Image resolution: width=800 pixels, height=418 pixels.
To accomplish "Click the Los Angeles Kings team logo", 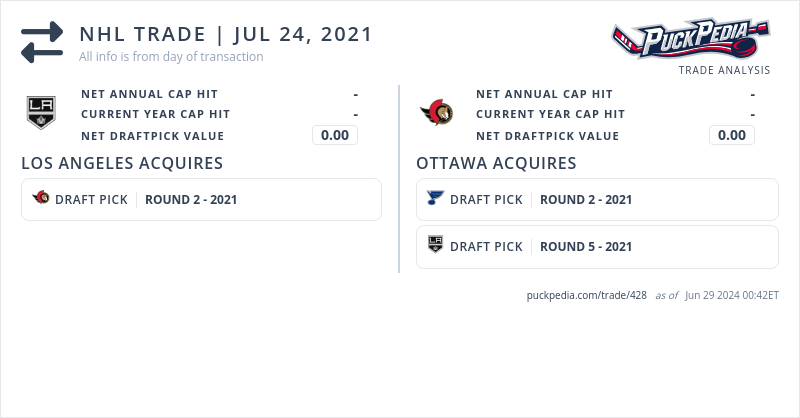I will pos(41,112).
